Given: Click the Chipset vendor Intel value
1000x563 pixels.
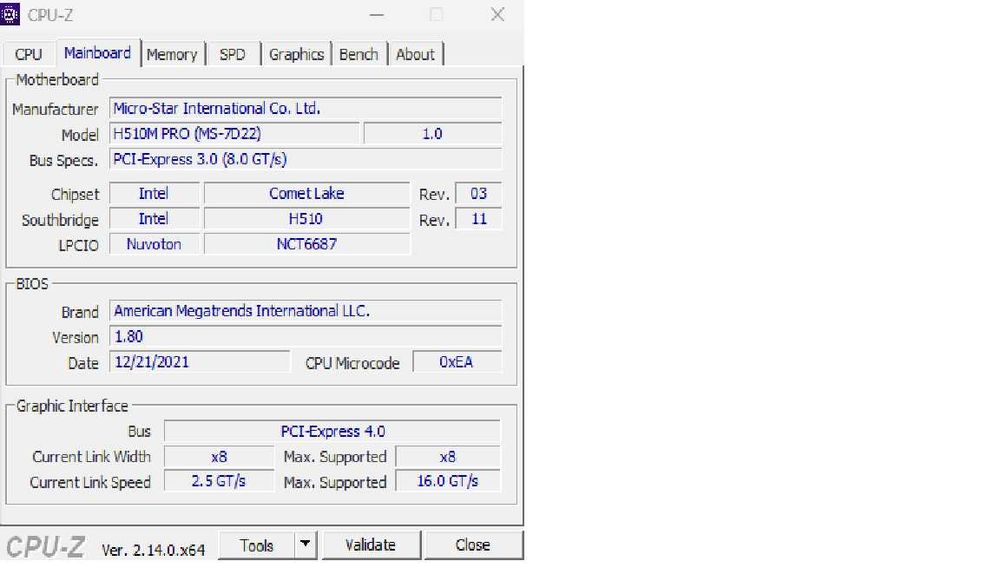Looking at the screenshot, I should click(x=154, y=193).
